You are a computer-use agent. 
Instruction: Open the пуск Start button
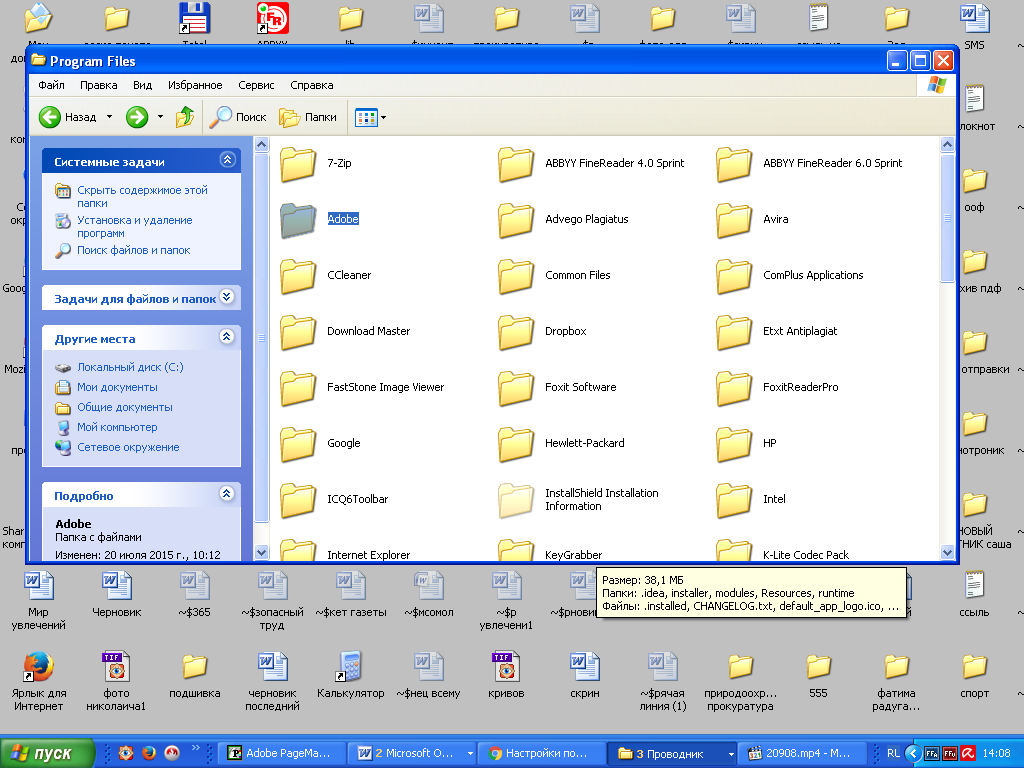[x=47, y=754]
